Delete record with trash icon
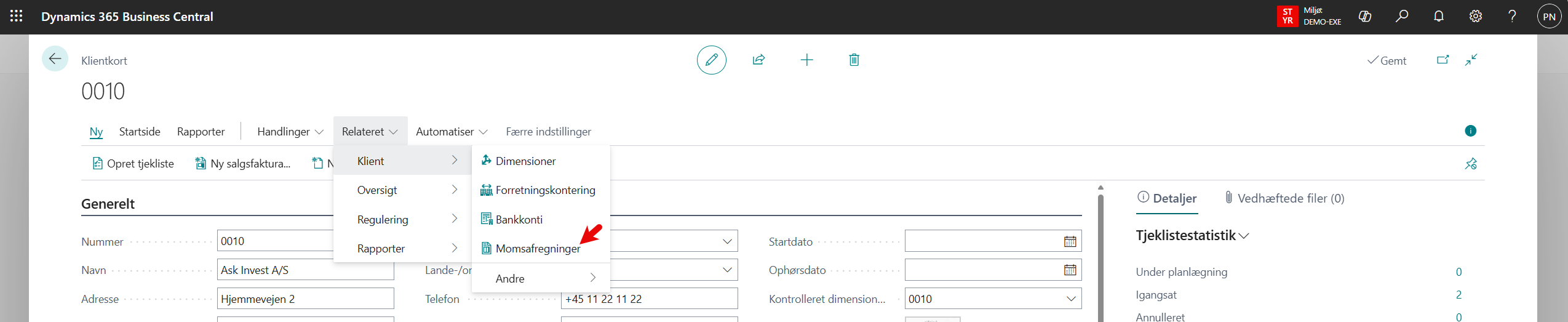 click(854, 60)
